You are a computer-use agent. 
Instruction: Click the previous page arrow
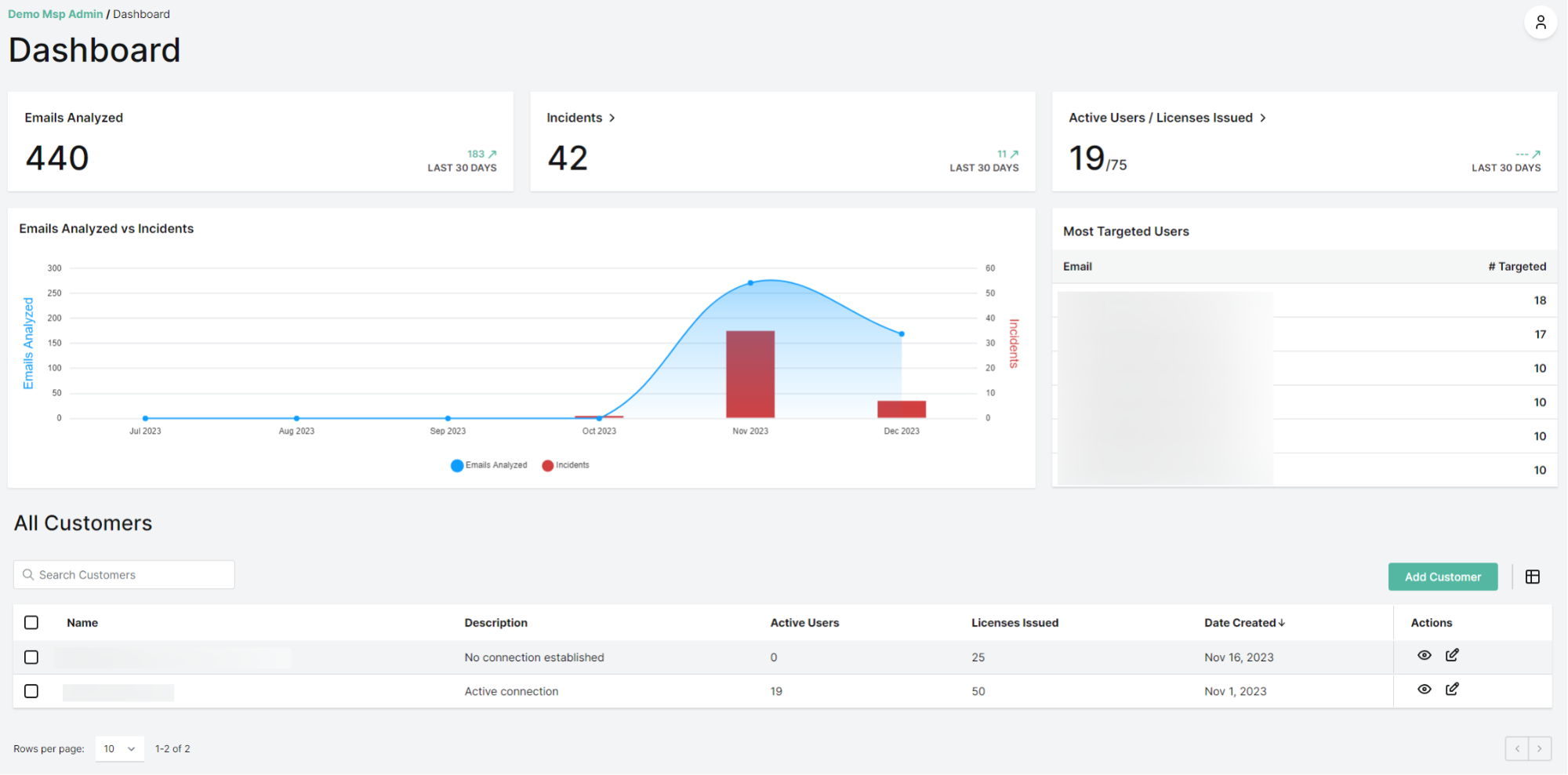pos(1517,748)
